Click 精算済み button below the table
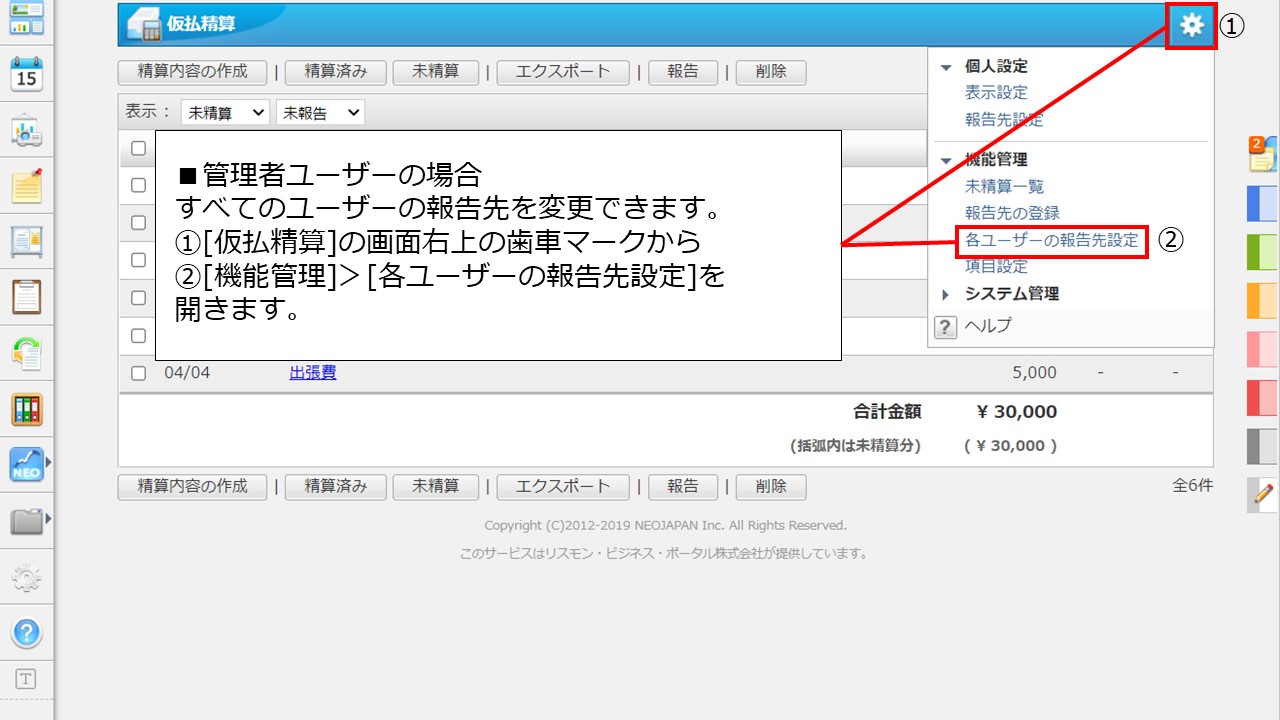The width and height of the screenshot is (1280, 720). [336, 487]
